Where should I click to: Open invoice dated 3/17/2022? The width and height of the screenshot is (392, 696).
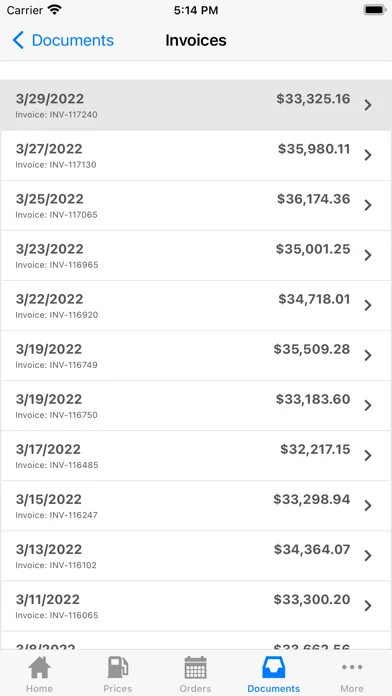pyautogui.click(x=196, y=456)
